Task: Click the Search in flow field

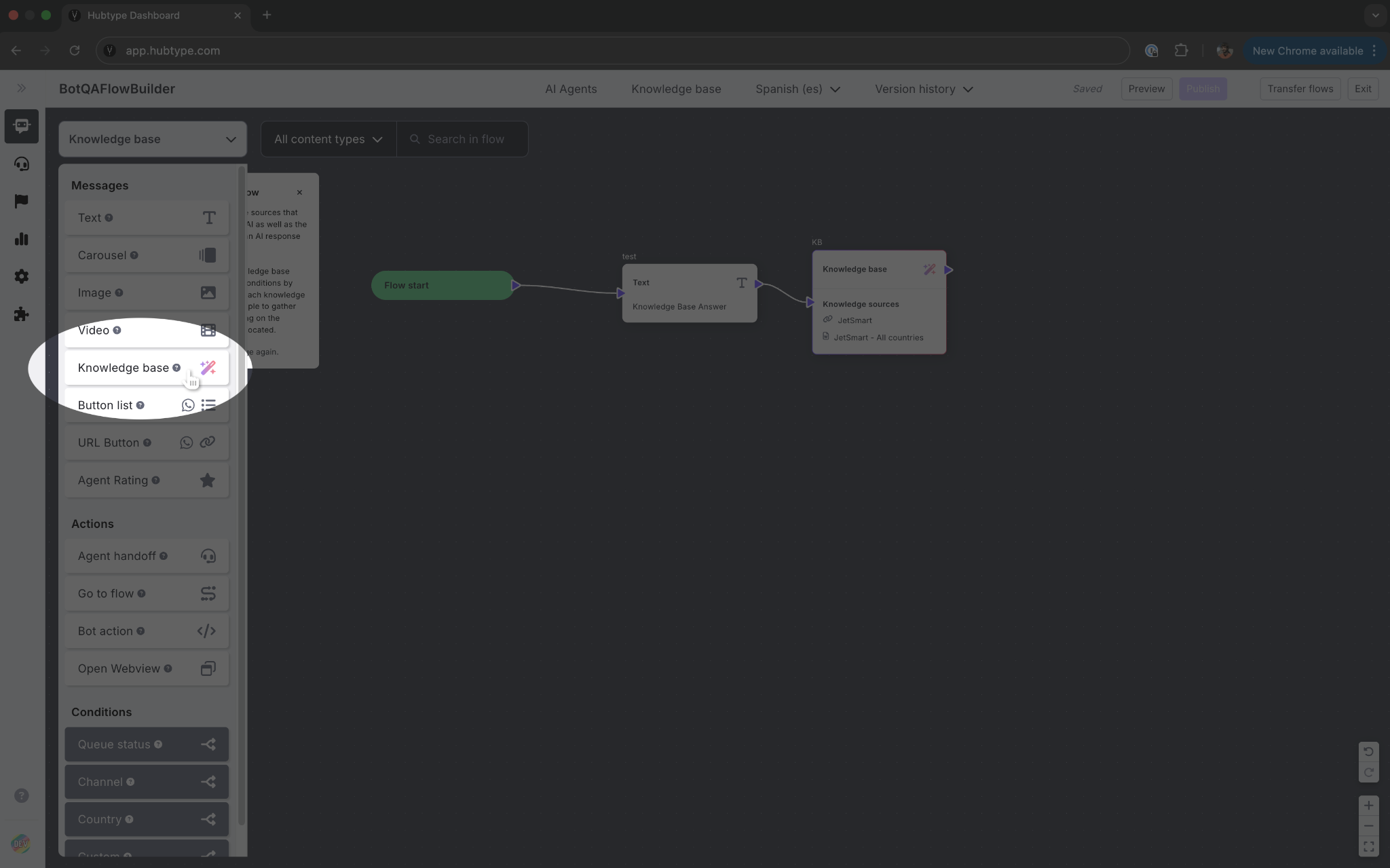Action: (x=466, y=139)
